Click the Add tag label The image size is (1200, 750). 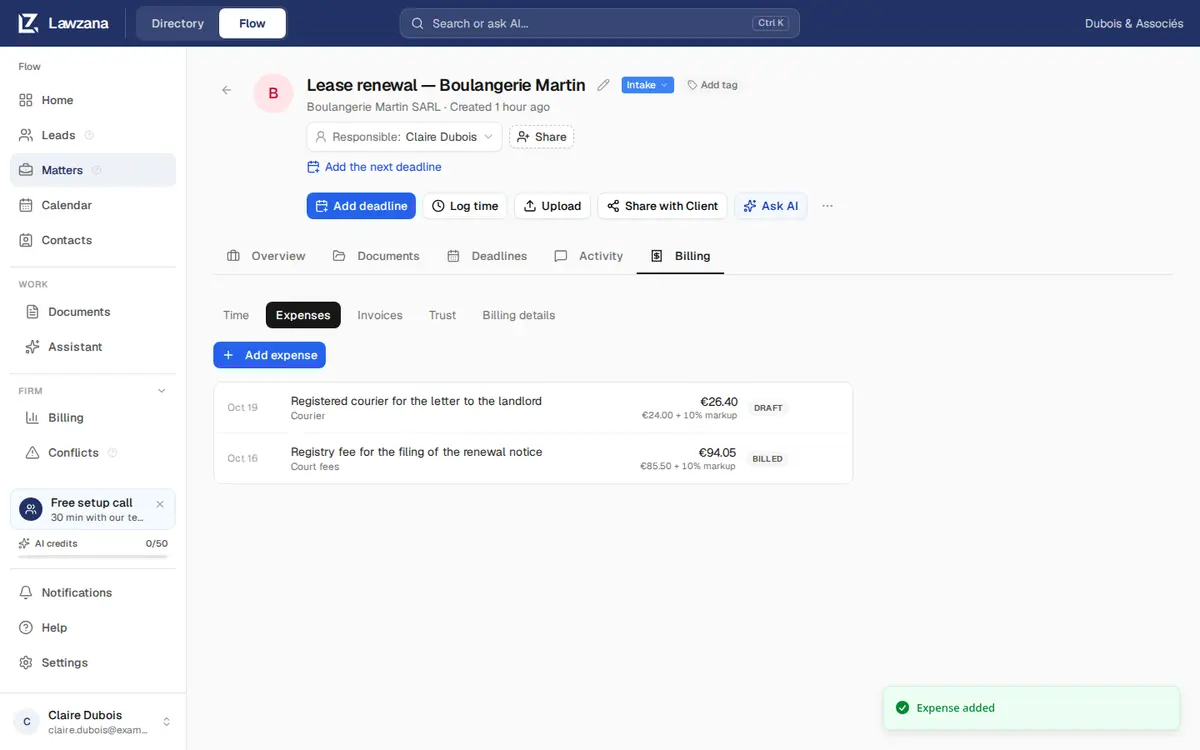coord(712,85)
